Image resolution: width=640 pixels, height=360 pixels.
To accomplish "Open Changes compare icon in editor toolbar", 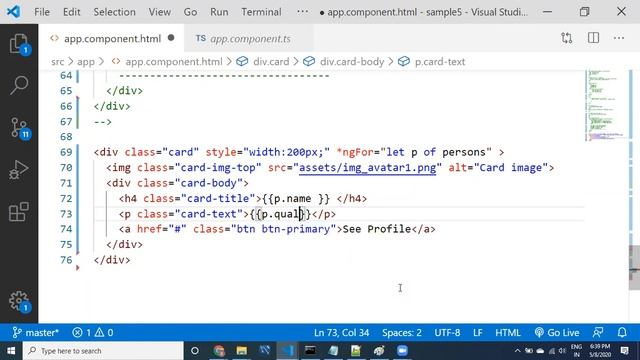I will tap(567, 38).
